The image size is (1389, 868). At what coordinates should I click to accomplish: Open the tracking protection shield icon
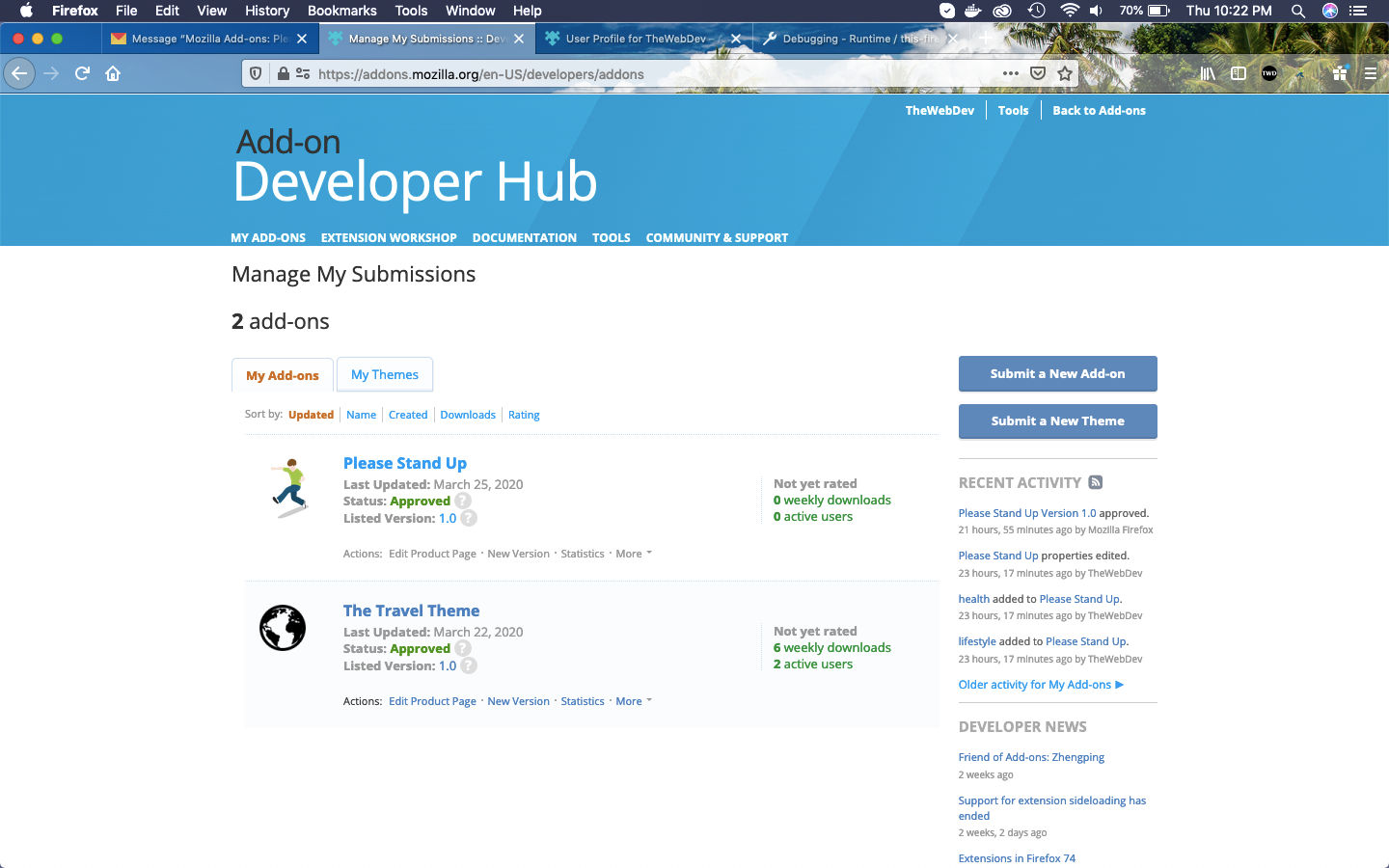point(256,73)
